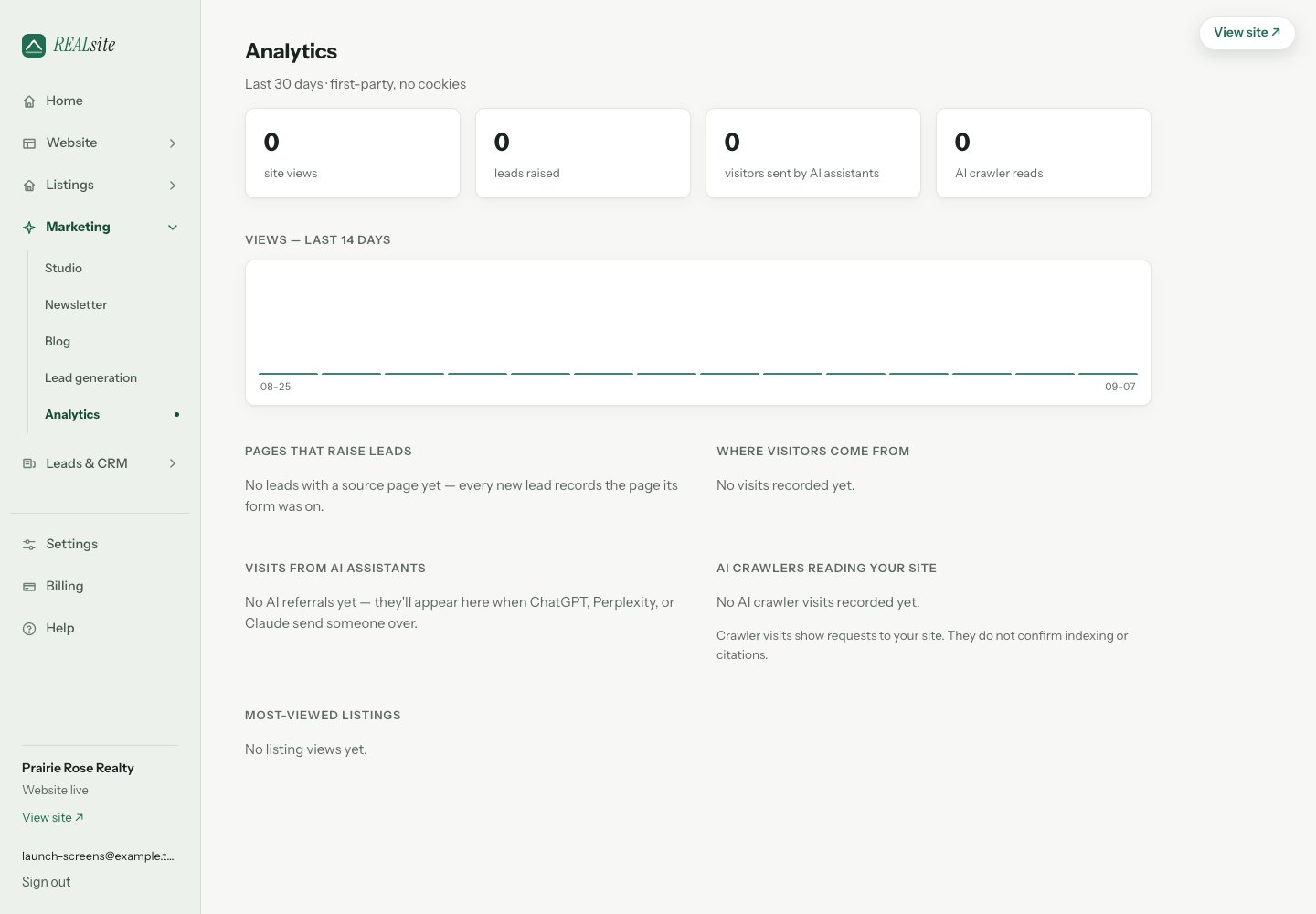
Task: Click the Settings label in sidebar
Action: (x=71, y=544)
